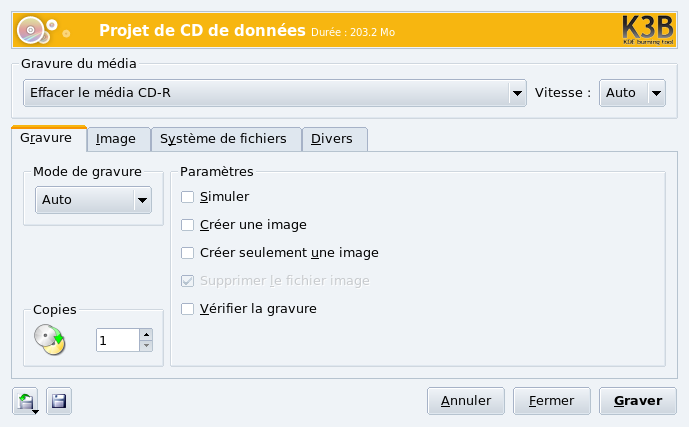
Task: Enable the Simuler checkbox
Action: [187, 197]
